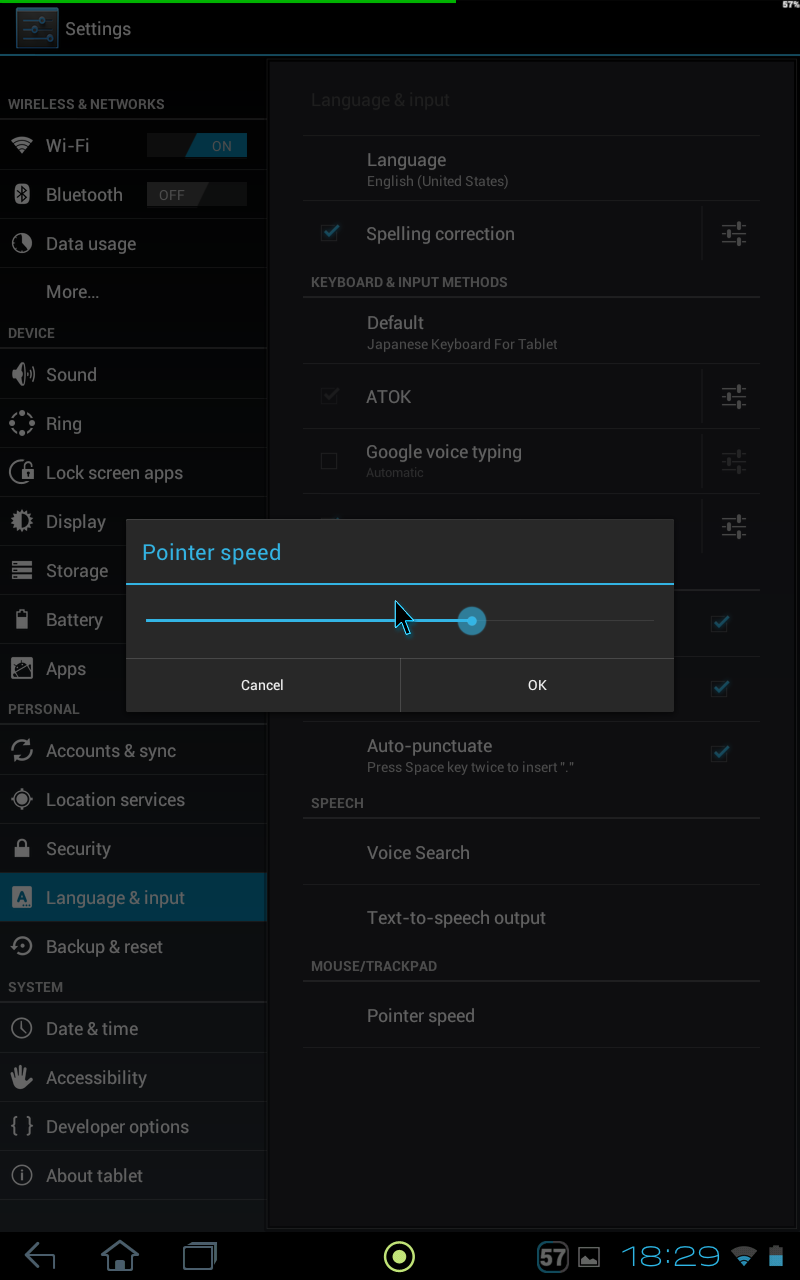The width and height of the screenshot is (800, 1280).
Task: Expand More… under Wireless & Networks
Action: coord(73,292)
